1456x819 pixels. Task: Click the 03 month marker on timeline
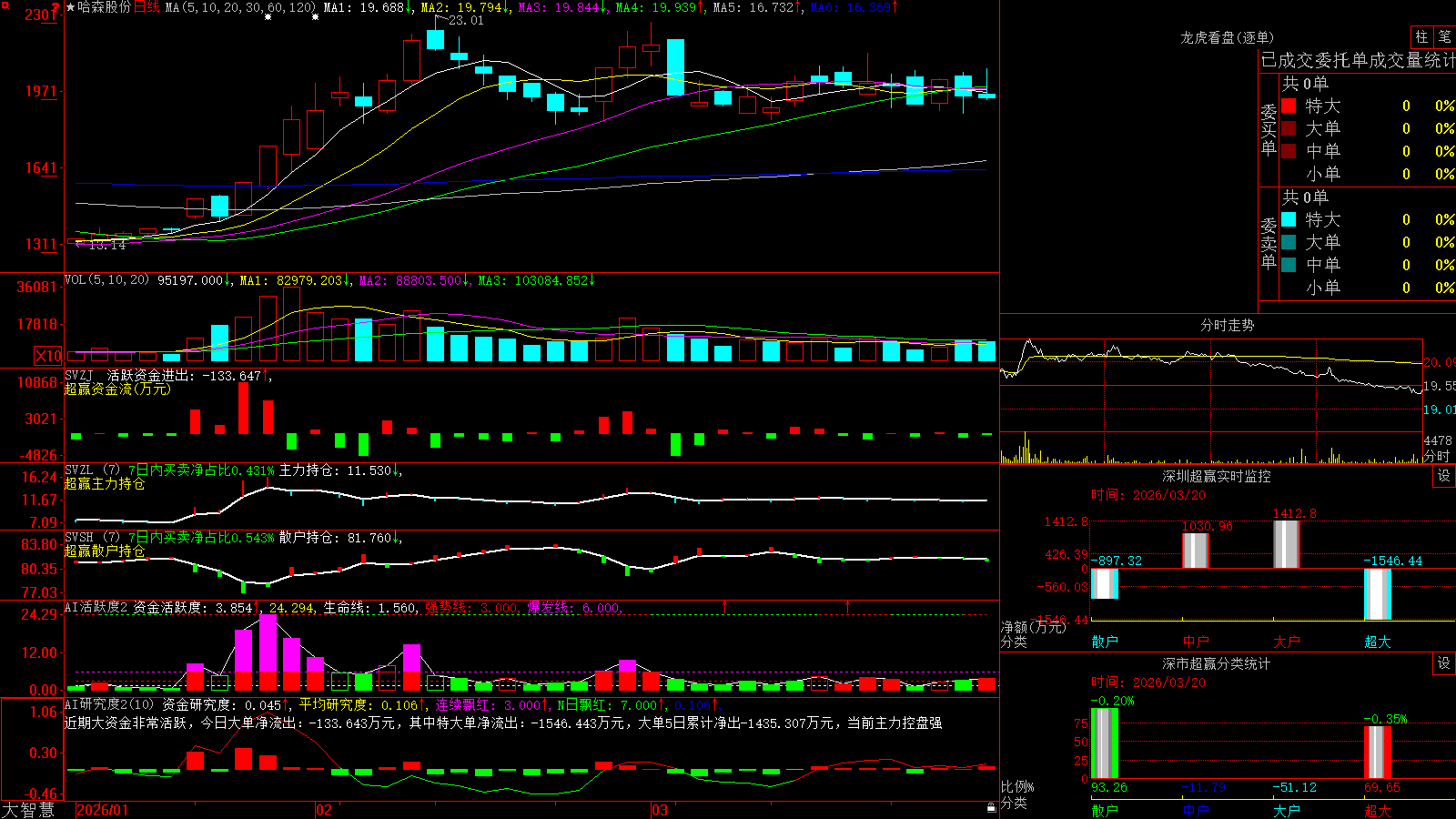coord(660,810)
